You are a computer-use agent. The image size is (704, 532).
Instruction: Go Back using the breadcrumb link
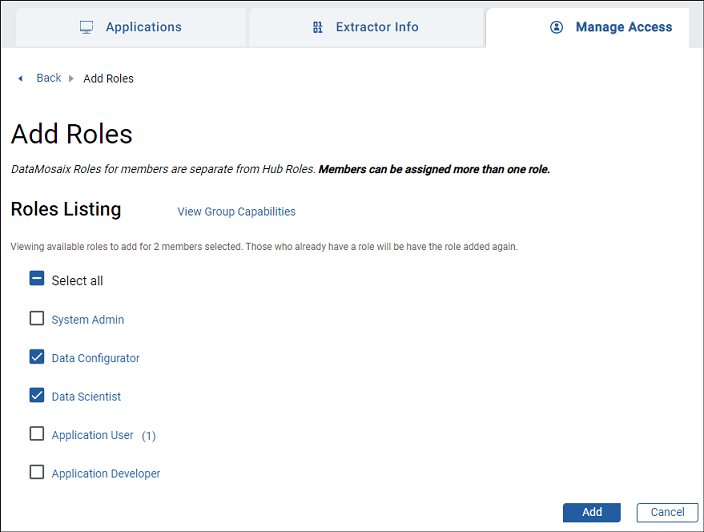49,78
